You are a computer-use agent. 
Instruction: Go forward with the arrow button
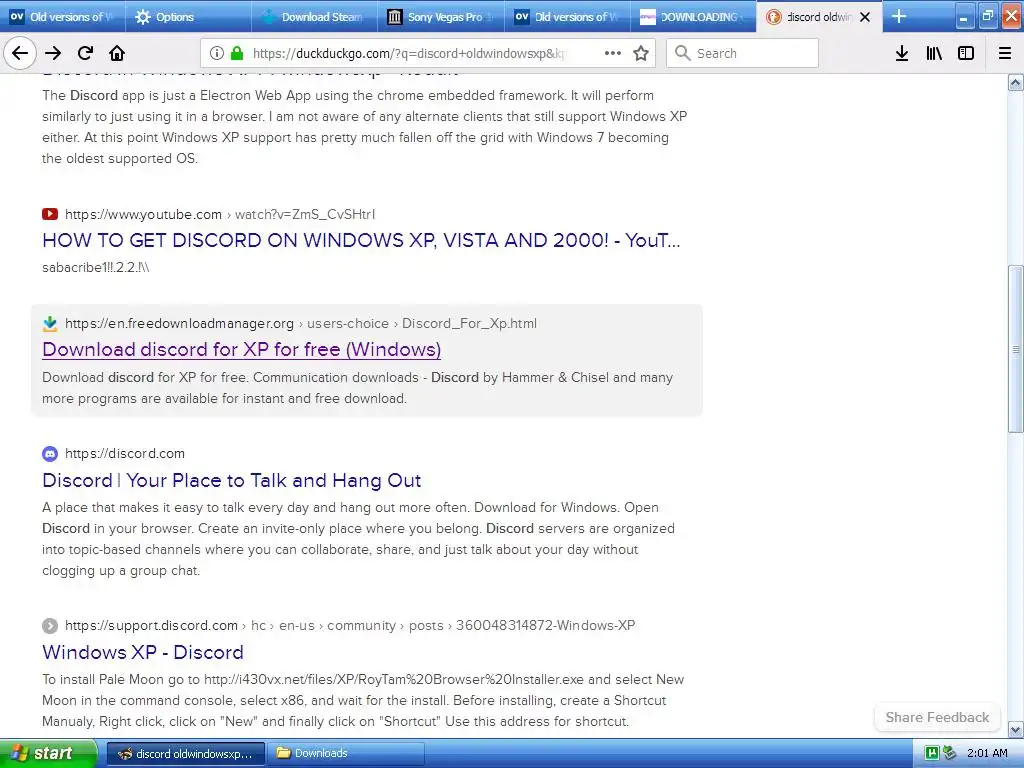tap(53, 53)
